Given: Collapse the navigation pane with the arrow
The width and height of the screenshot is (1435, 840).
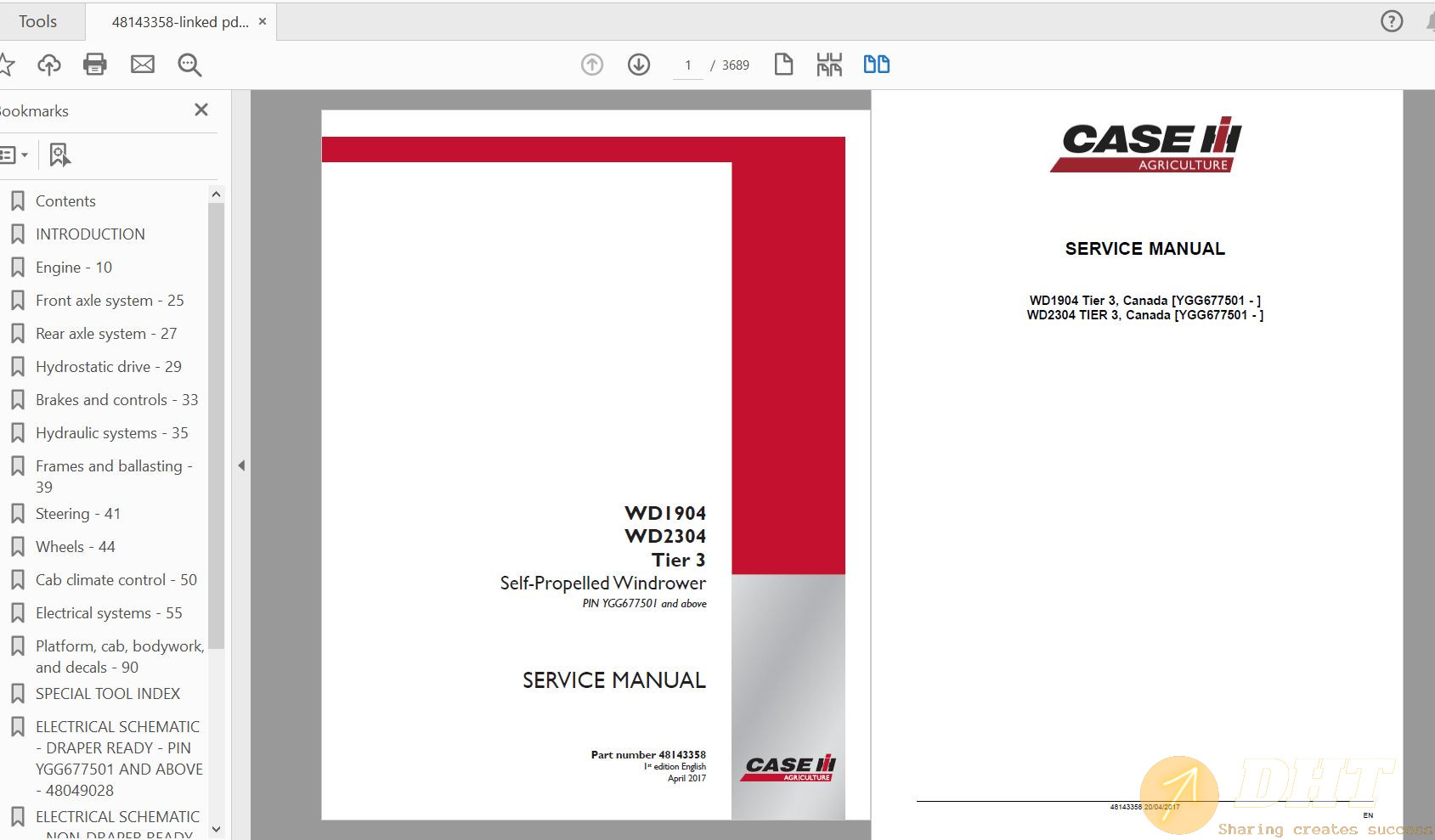Looking at the screenshot, I should tap(241, 465).
